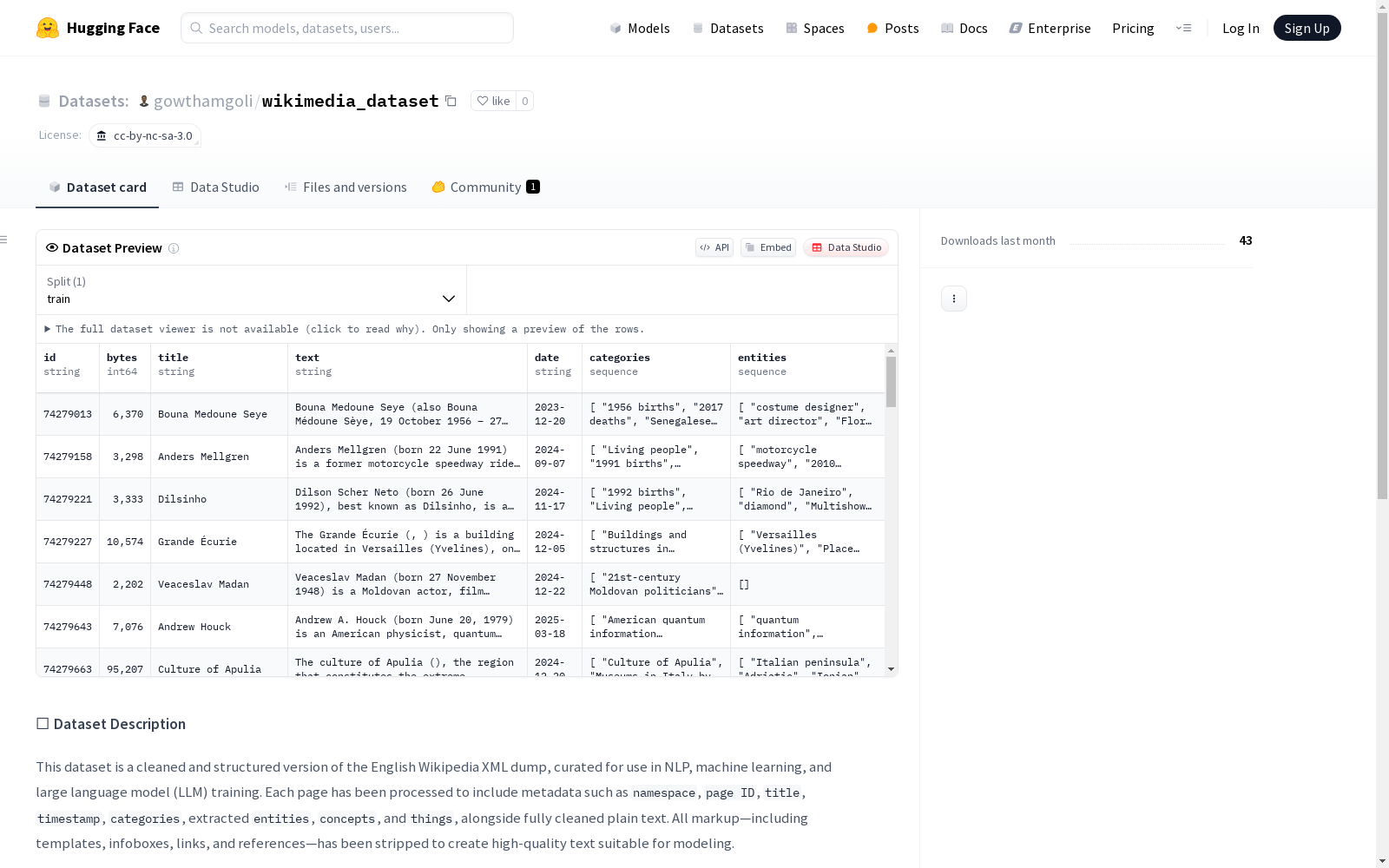
Task: Copy dataset name with the copy icon
Action: [451, 101]
